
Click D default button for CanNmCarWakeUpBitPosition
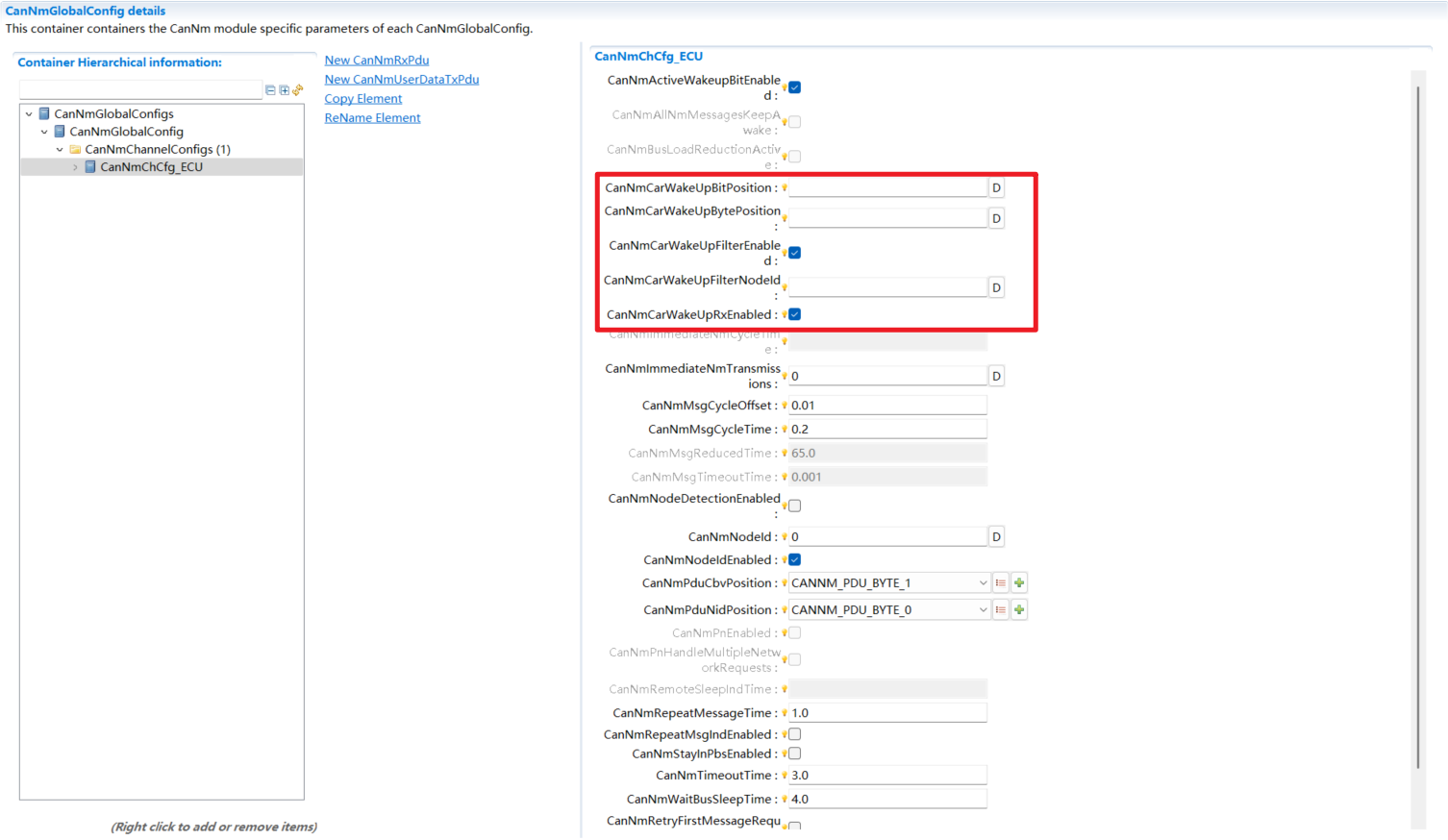(x=996, y=188)
